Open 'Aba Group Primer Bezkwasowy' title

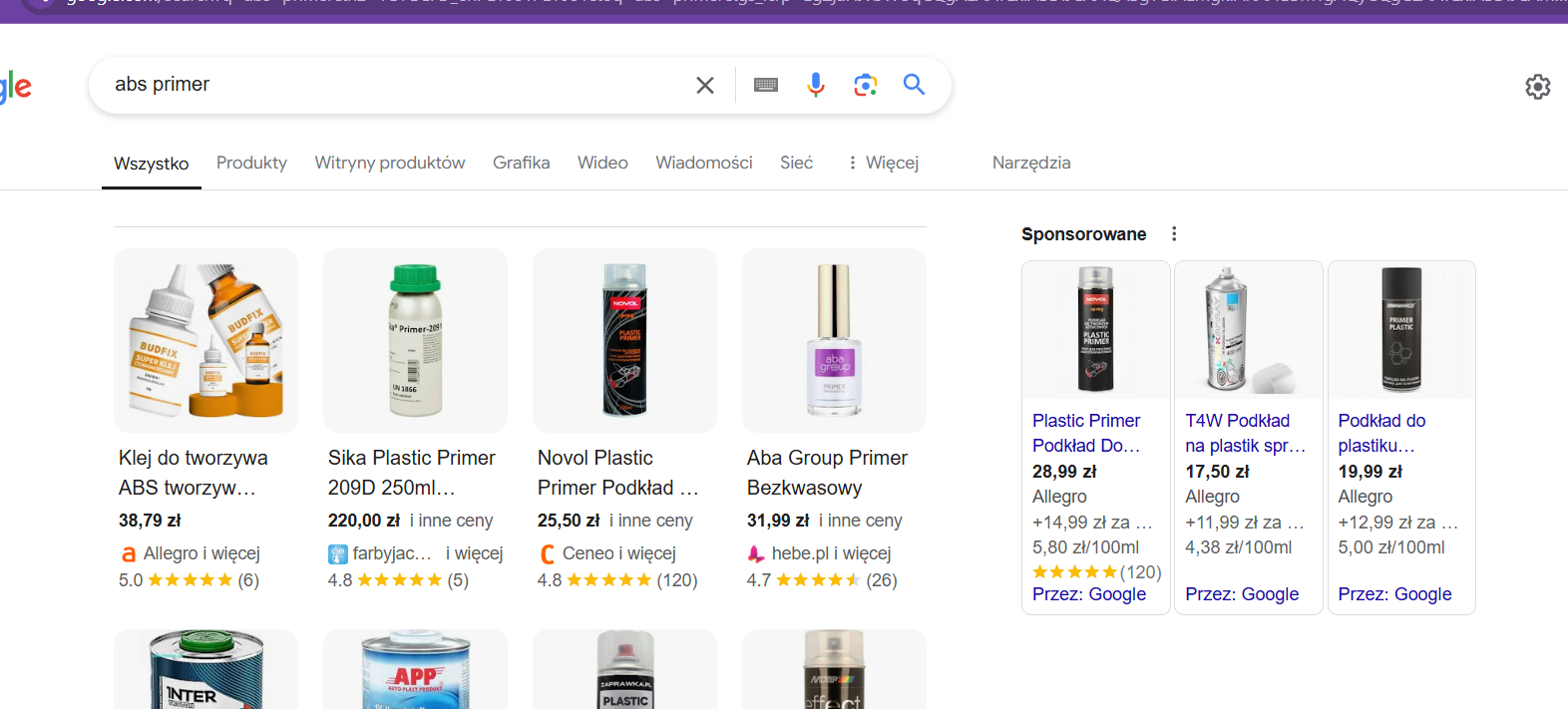pos(827,473)
